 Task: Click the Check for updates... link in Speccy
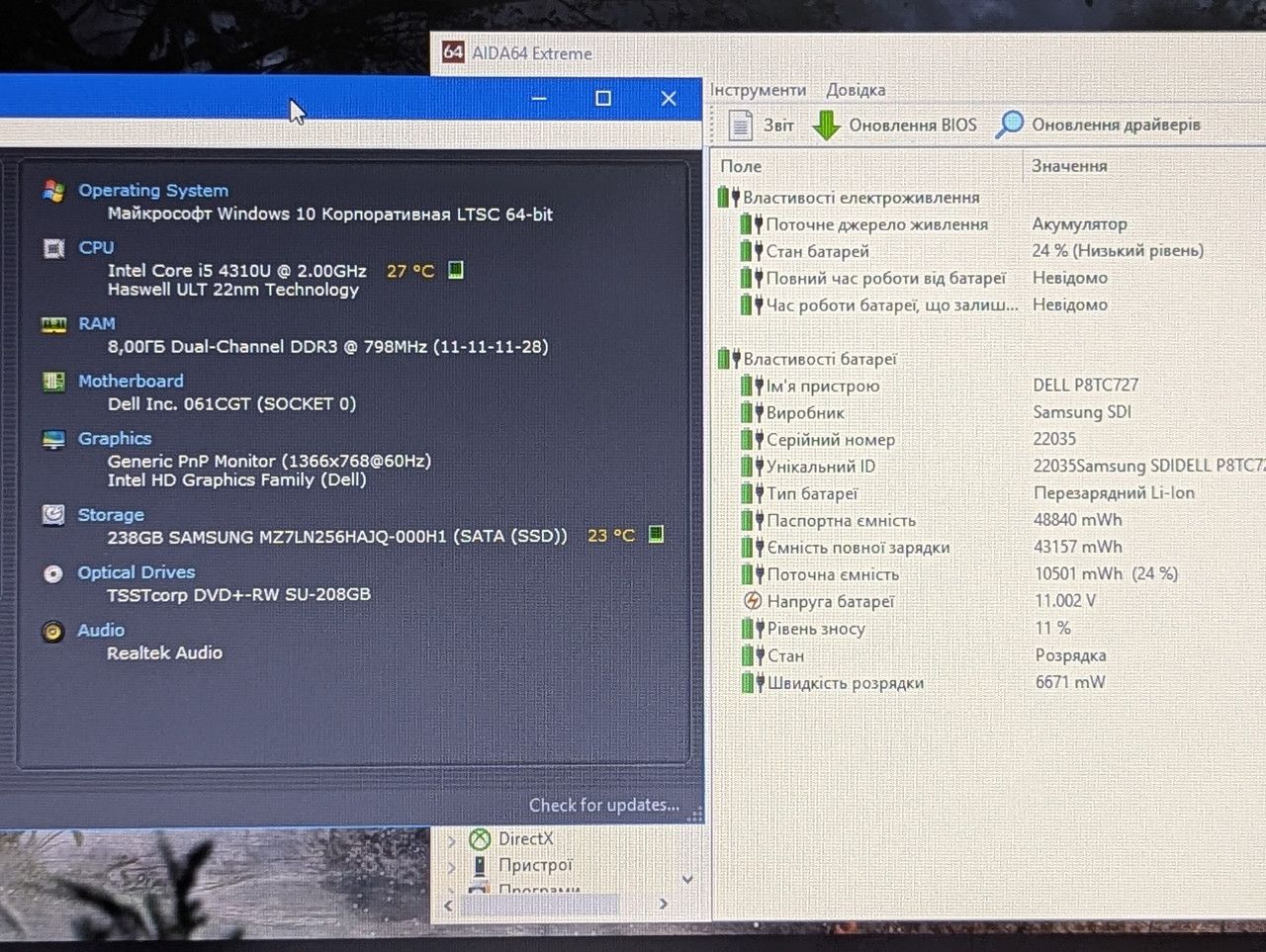604,806
